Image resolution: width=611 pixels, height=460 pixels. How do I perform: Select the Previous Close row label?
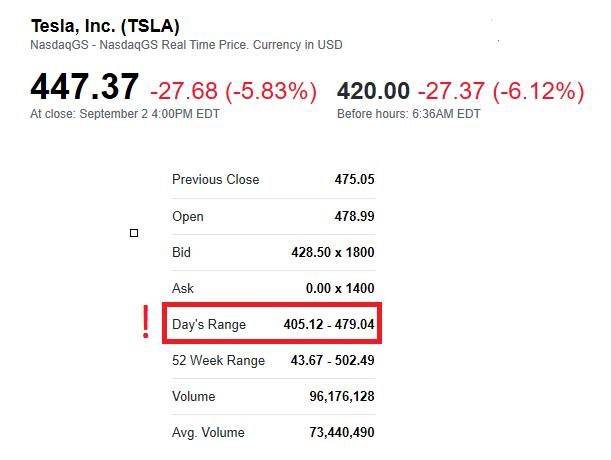coord(215,180)
